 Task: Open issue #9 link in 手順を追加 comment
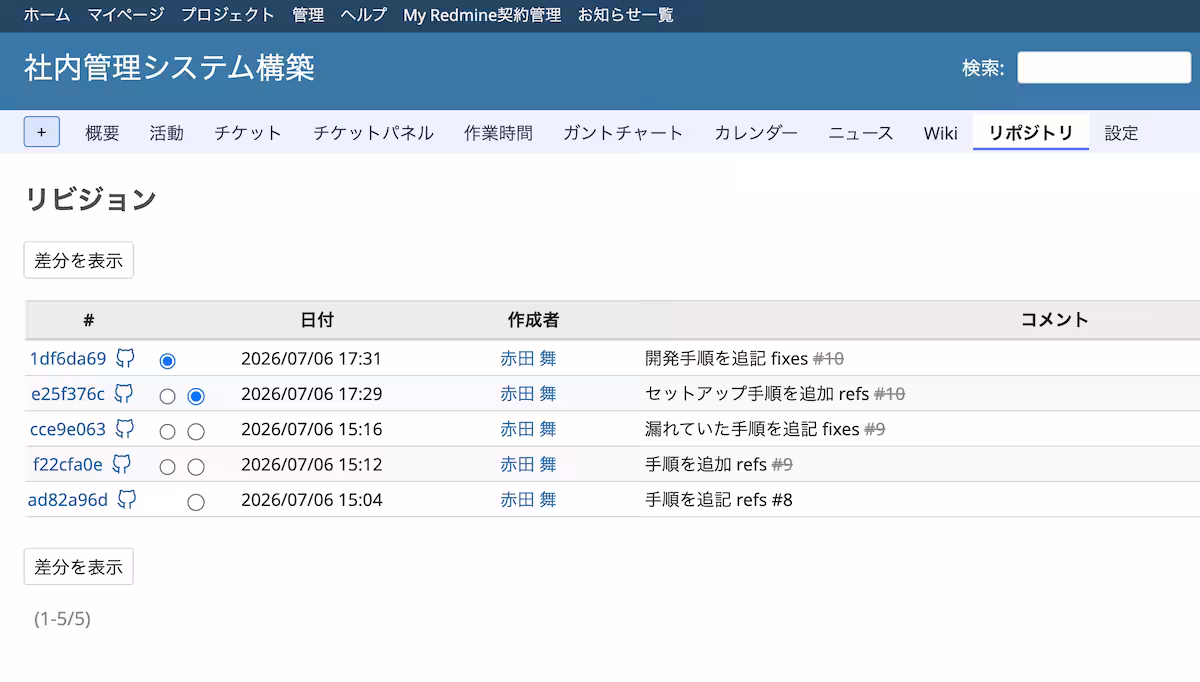pyautogui.click(x=782, y=464)
